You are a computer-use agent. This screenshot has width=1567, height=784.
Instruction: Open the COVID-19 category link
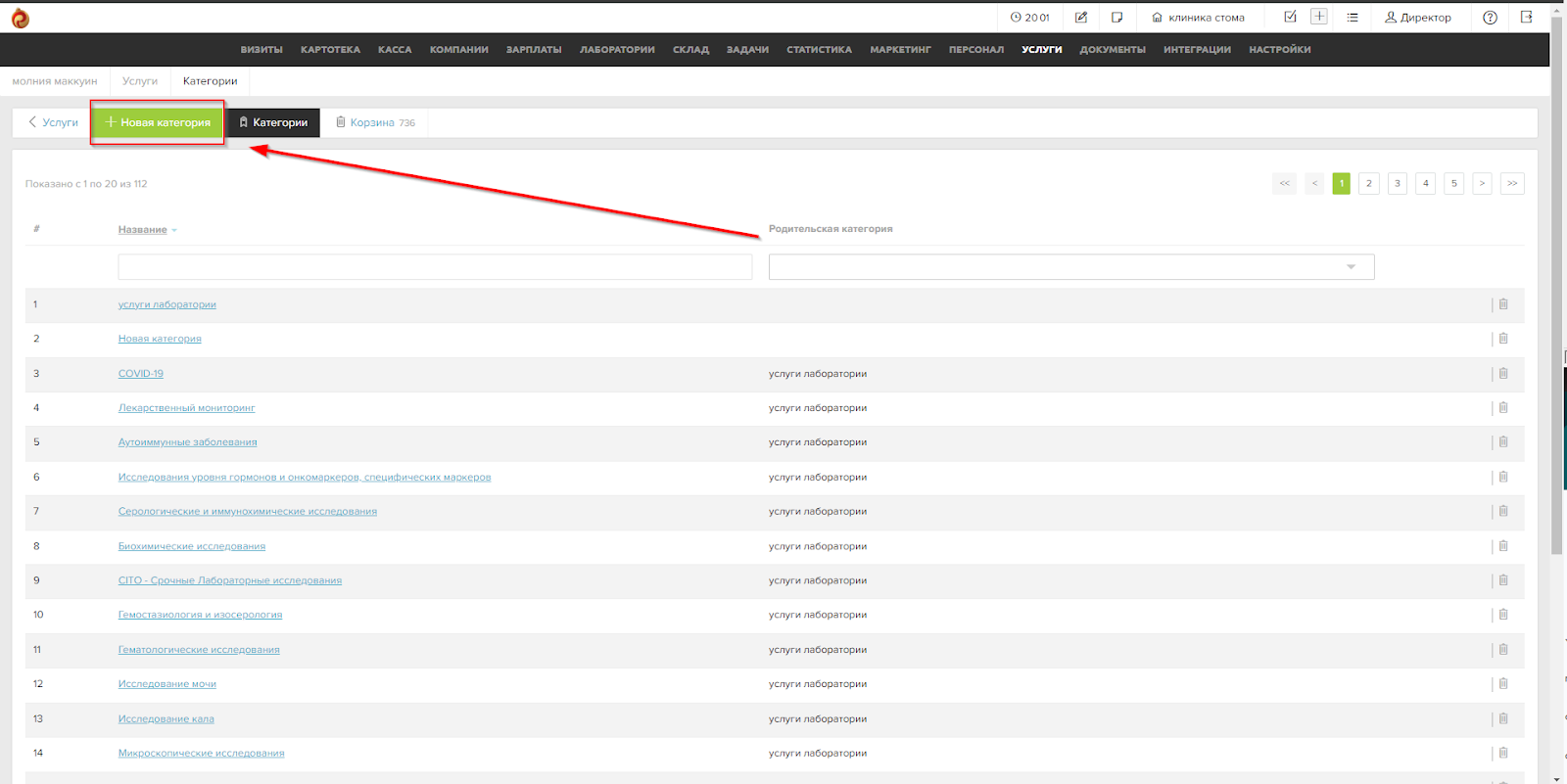pyautogui.click(x=141, y=374)
